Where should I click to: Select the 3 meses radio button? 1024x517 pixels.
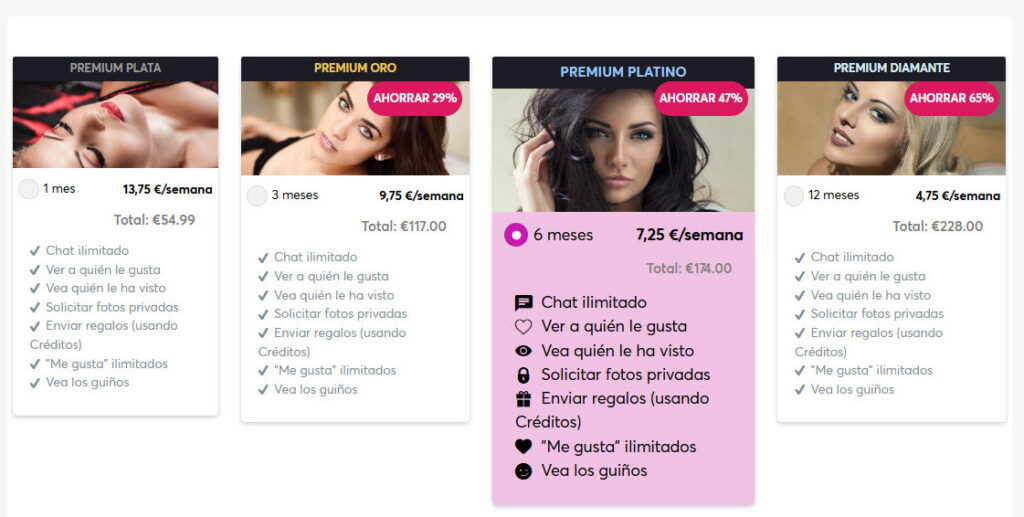click(x=257, y=196)
